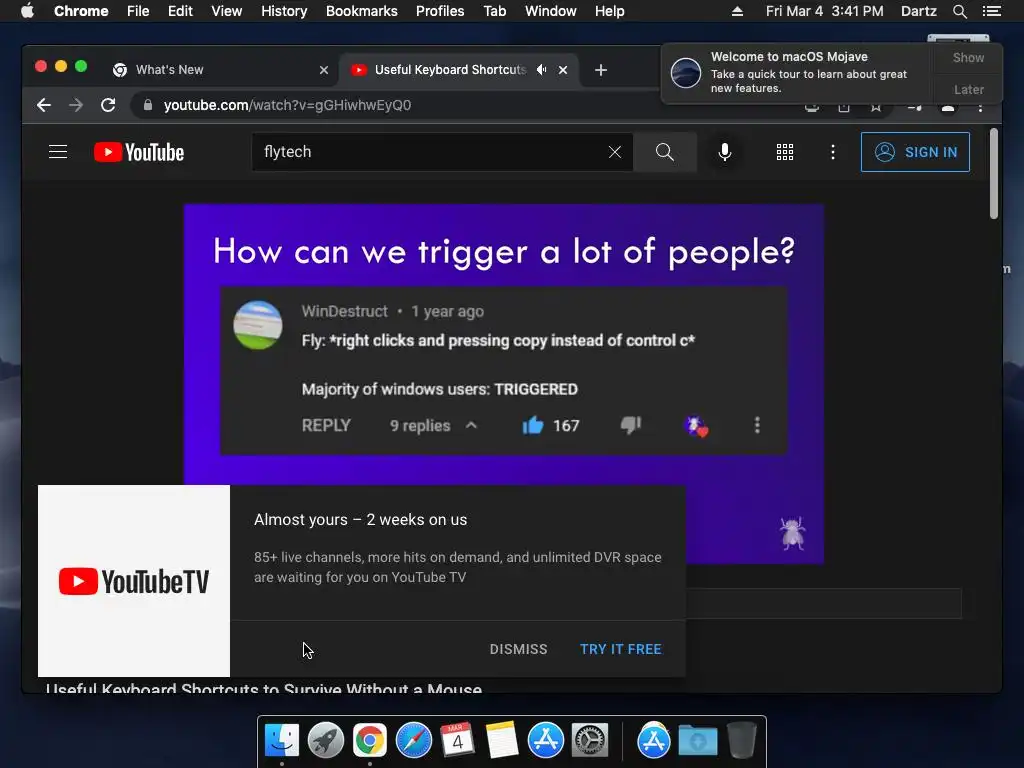Image resolution: width=1024 pixels, height=768 pixels.
Task: Open the Downloads folder in Dock
Action: (697, 741)
